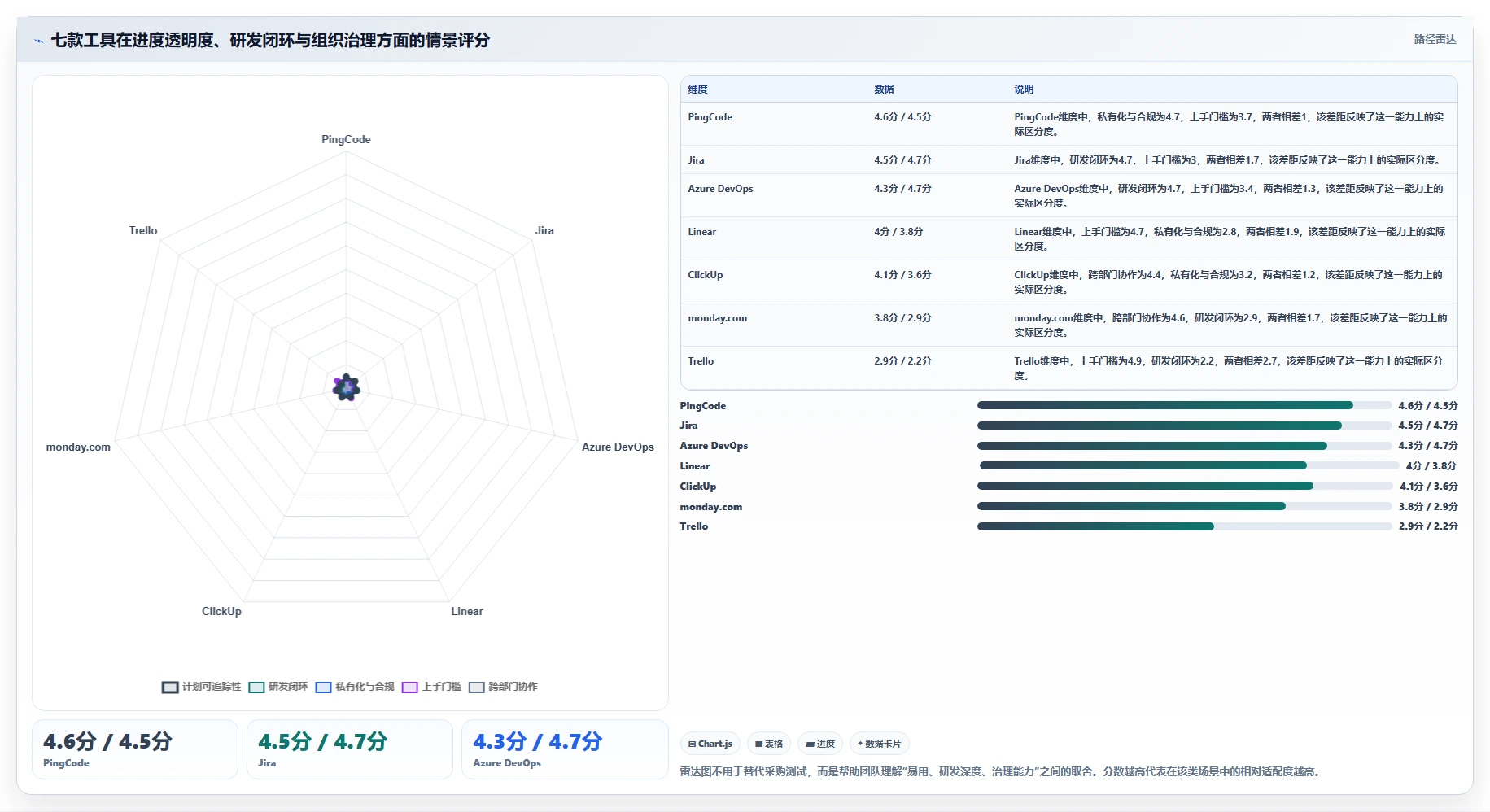Viewport: 1490px width, 812px height.
Task: Click the 路径雷达 label at top right
Action: coord(1435,39)
